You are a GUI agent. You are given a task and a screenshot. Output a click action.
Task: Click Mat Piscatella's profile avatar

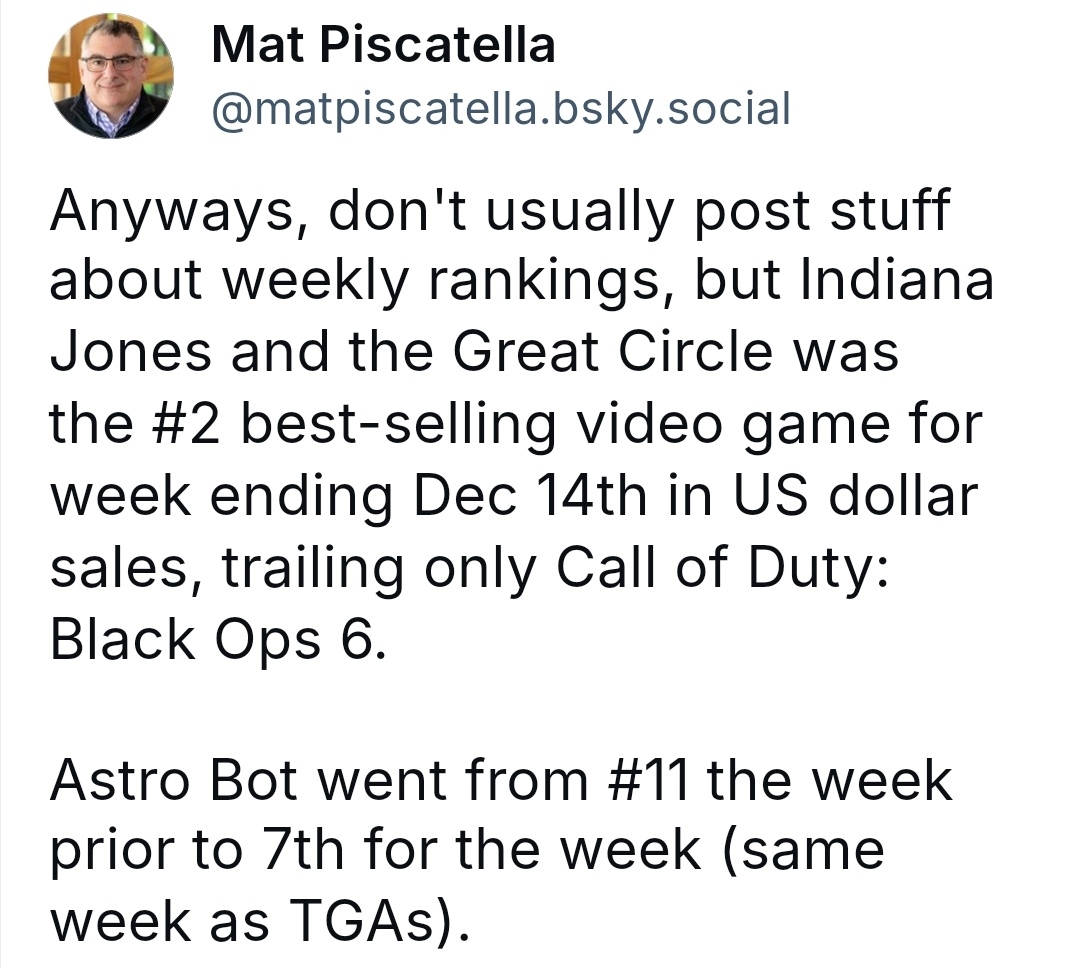(111, 76)
